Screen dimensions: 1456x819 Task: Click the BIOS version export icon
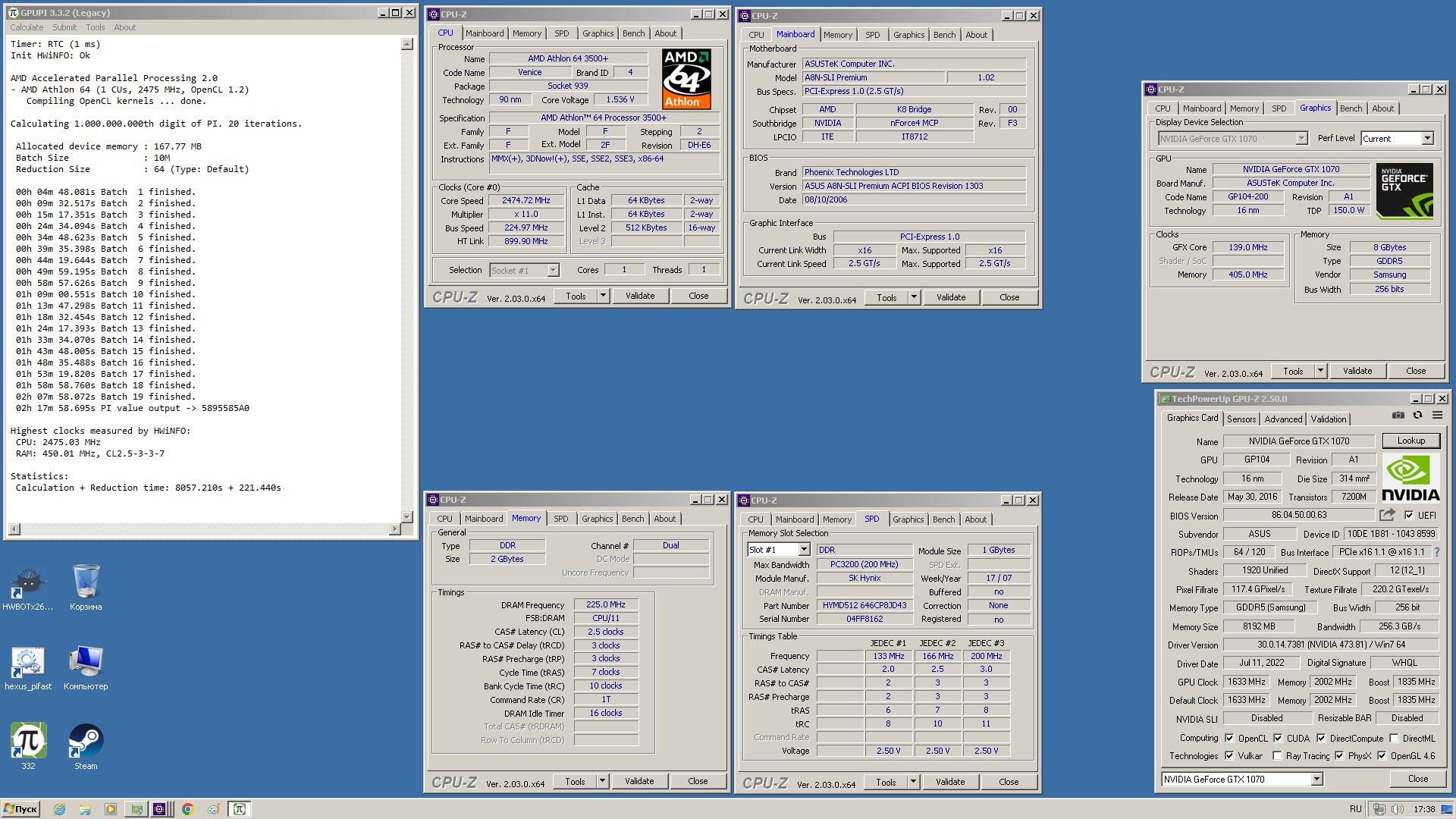click(1387, 515)
